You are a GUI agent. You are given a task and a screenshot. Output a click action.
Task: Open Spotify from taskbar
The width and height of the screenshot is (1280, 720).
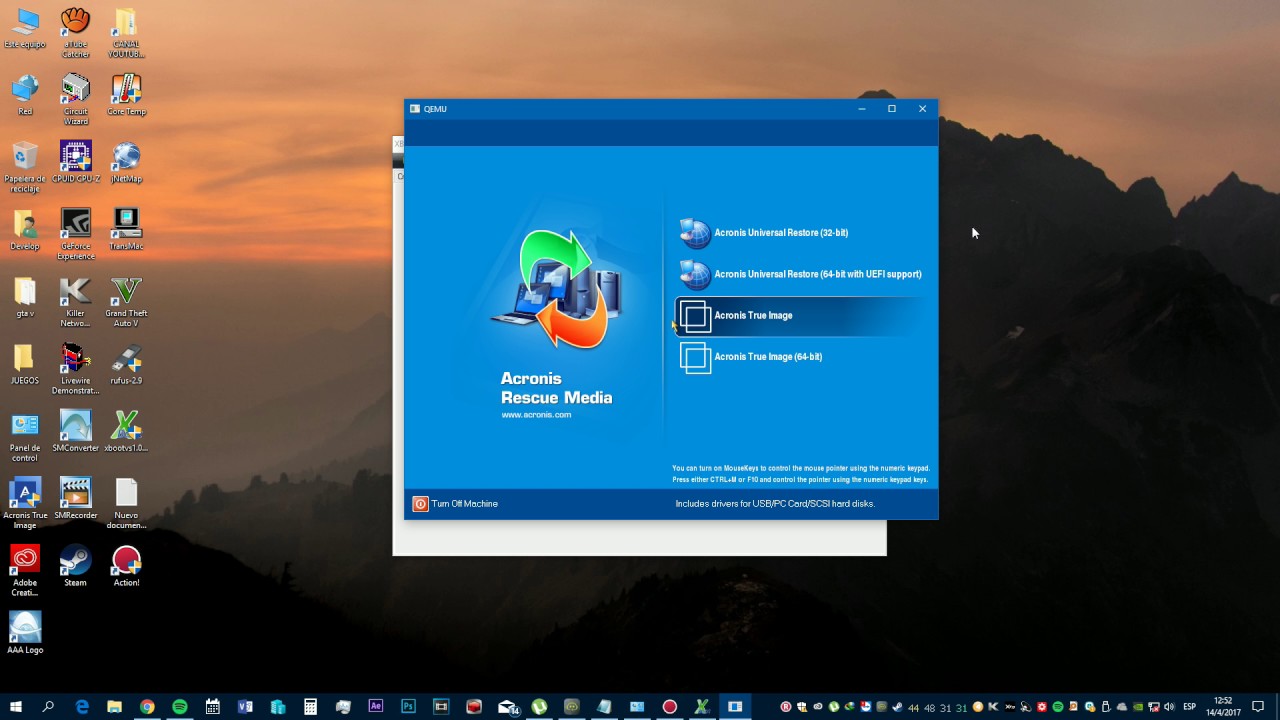(x=180, y=706)
